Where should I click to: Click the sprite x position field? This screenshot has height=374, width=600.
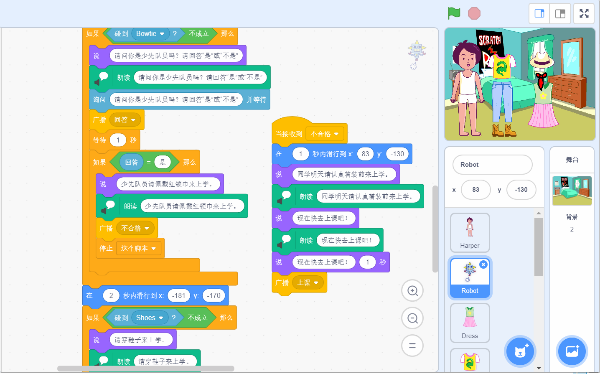[476, 189]
